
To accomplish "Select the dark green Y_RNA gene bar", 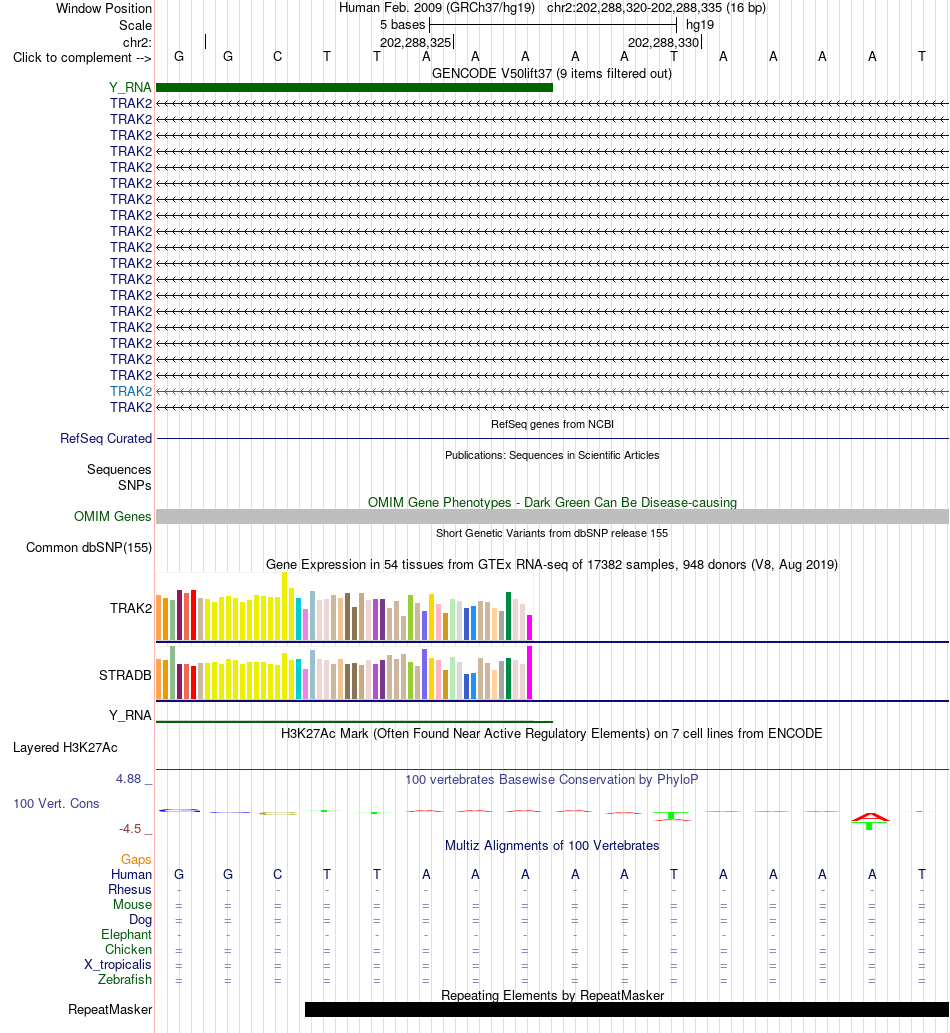I will 354,88.
